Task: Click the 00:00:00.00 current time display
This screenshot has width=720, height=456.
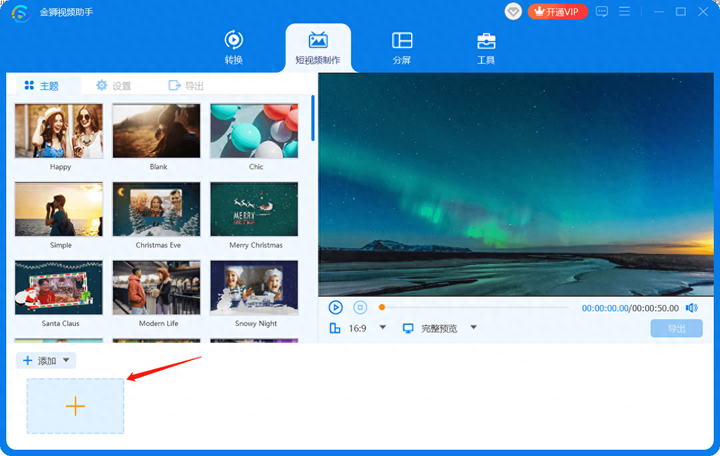Action: (x=605, y=308)
